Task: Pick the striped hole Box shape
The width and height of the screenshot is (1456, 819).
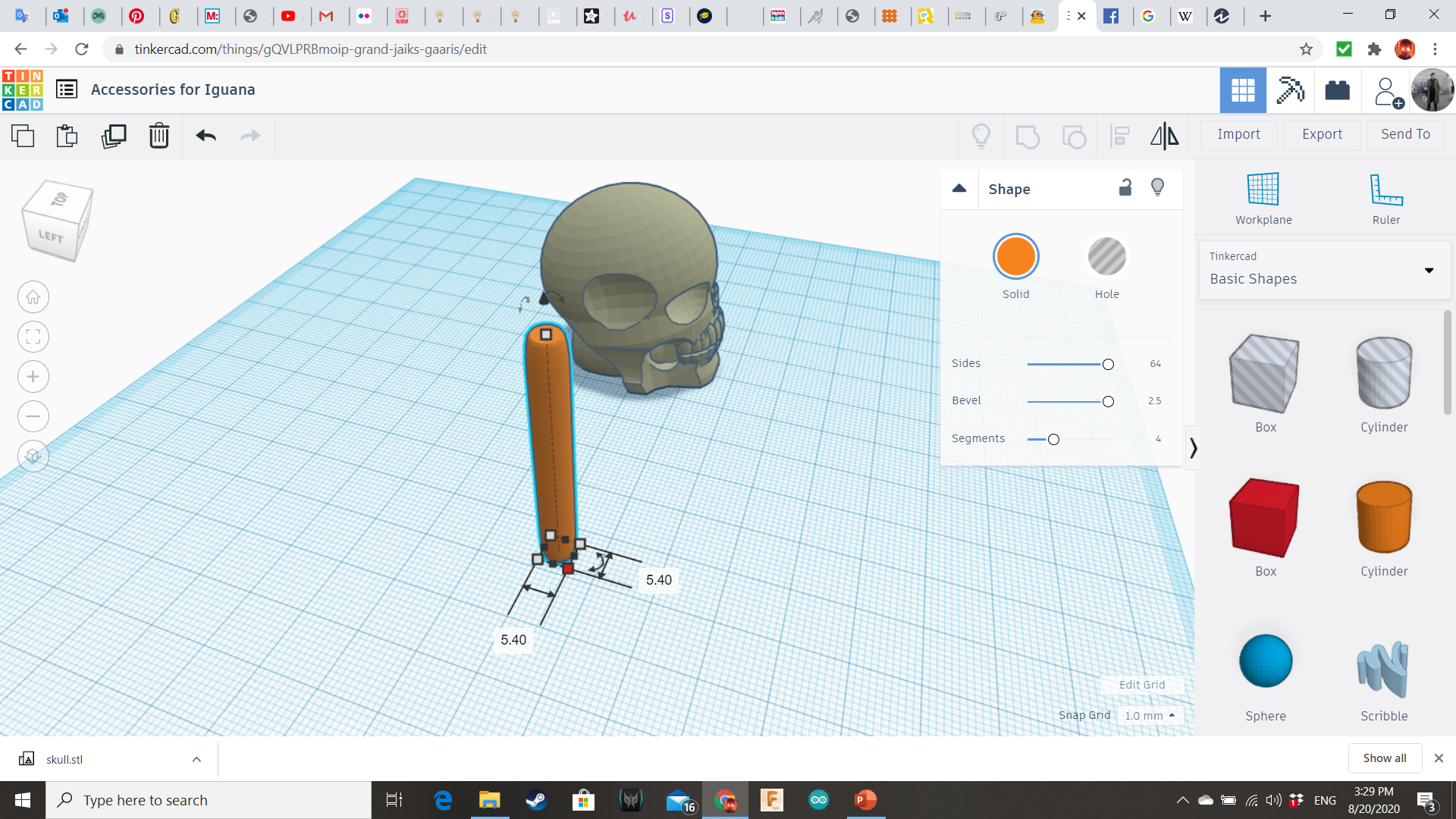Action: click(1265, 374)
